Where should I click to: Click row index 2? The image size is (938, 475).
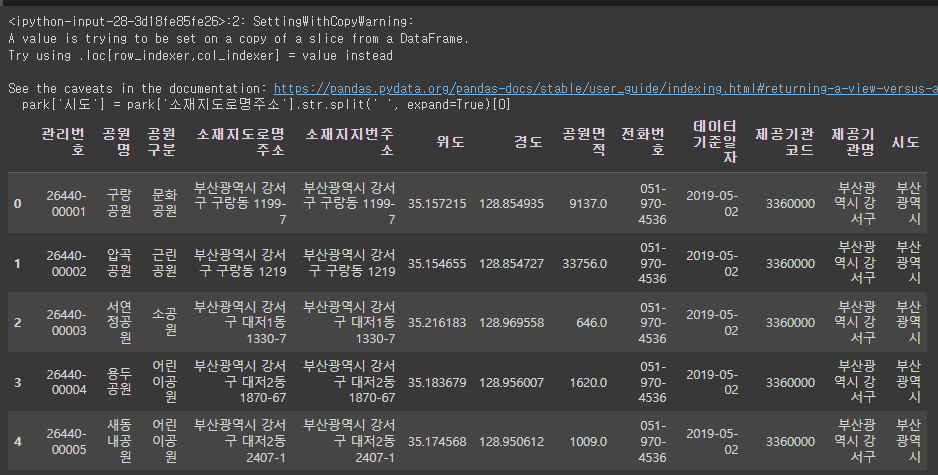coord(17,322)
